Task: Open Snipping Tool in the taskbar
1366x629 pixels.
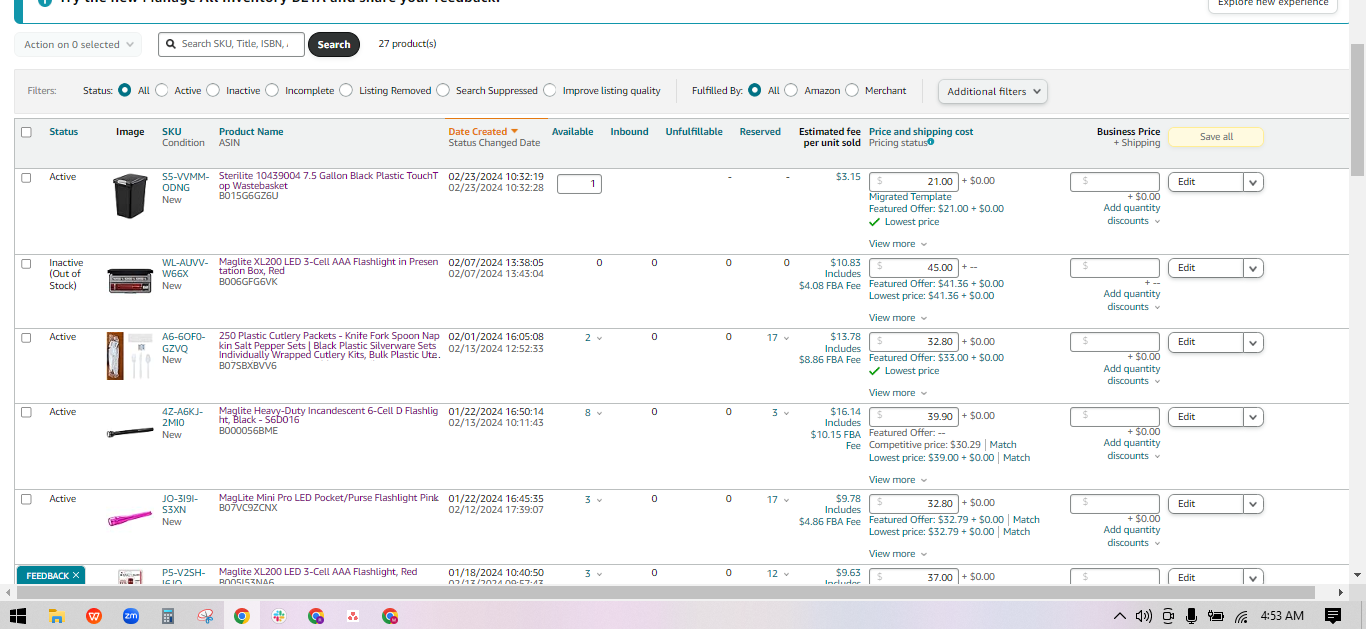Action: click(205, 616)
